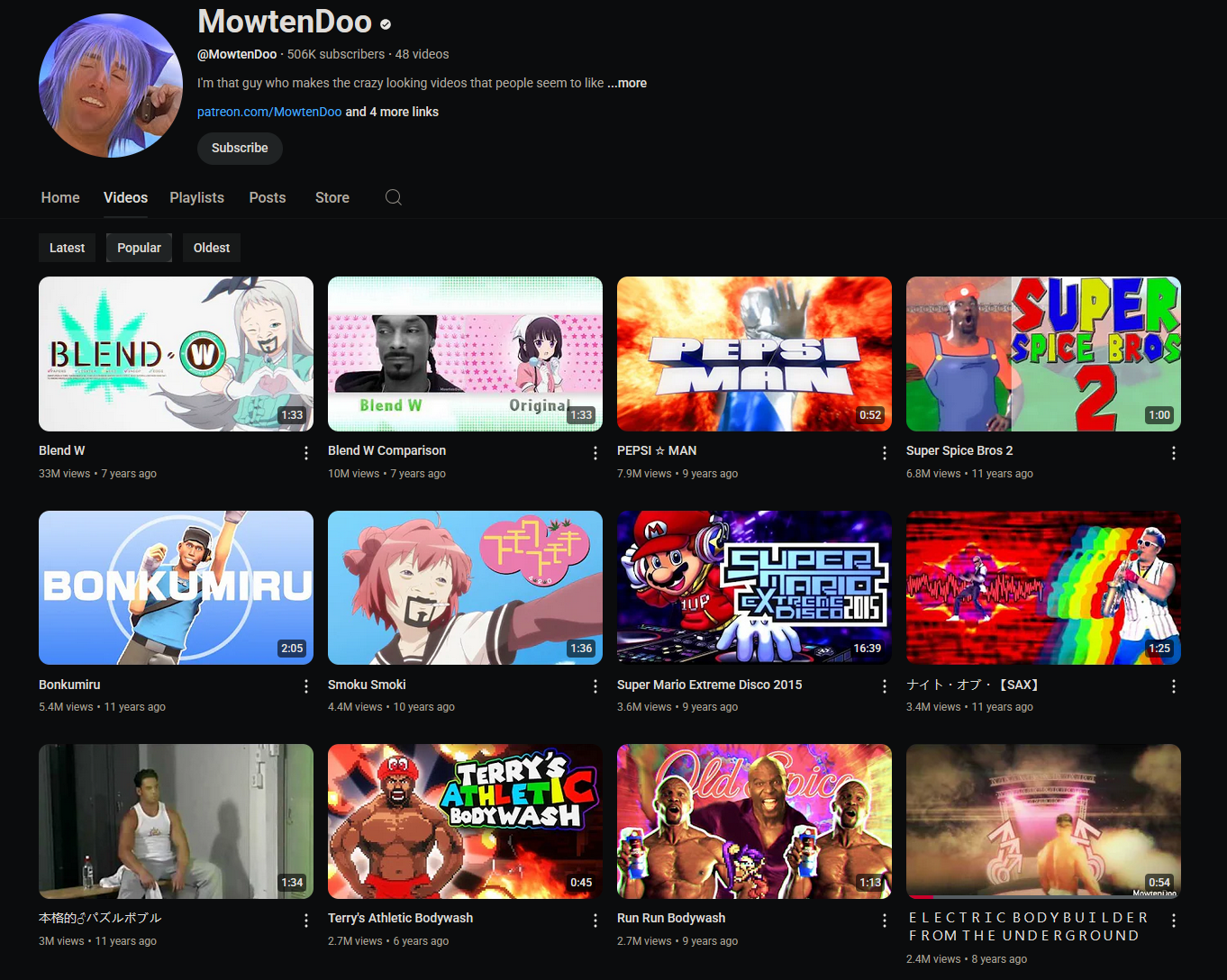
Task: Open the Bonkumiru title link
Action: pos(69,685)
